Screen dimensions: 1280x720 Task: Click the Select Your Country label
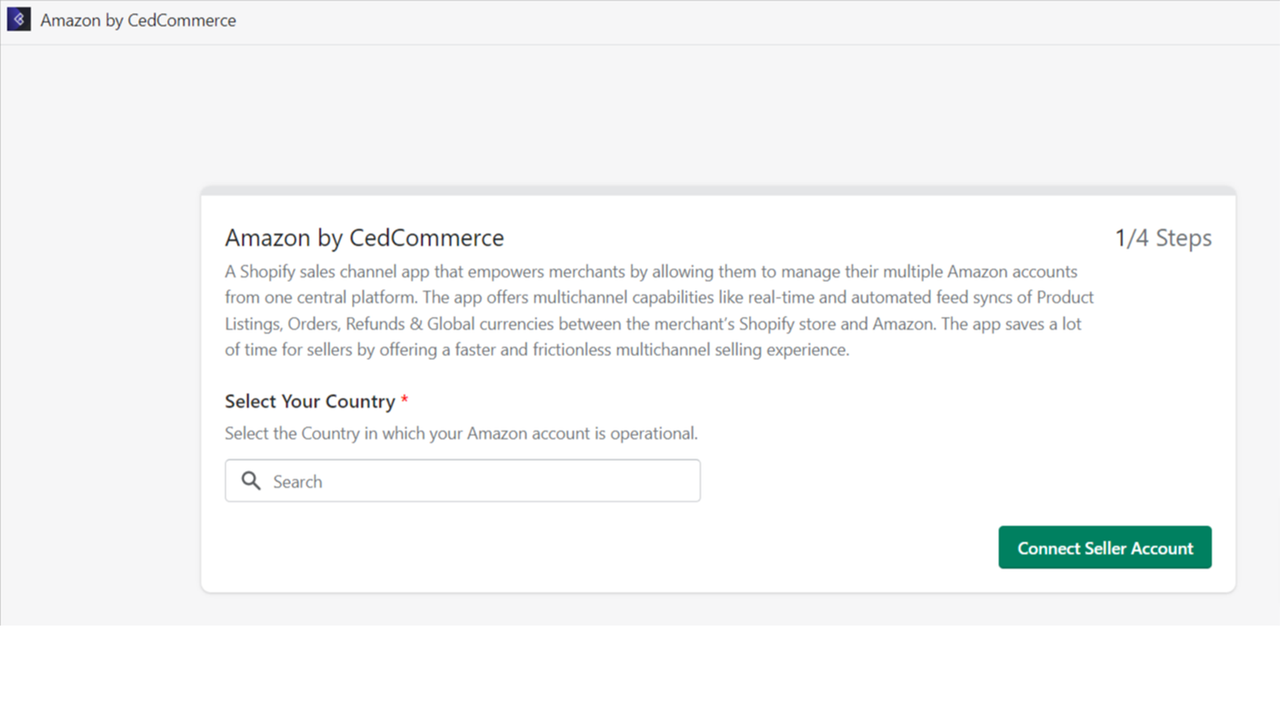(310, 401)
